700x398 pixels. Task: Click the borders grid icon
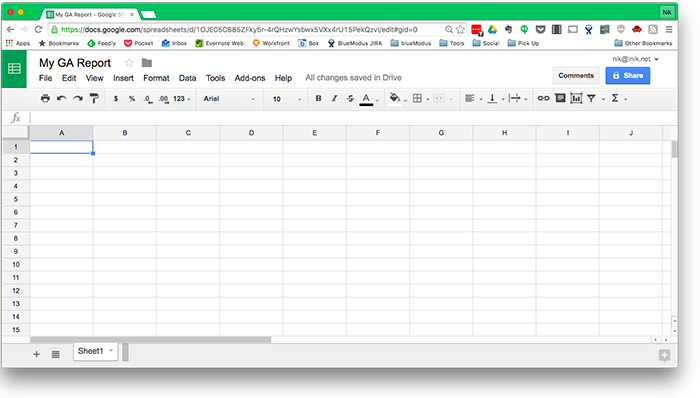pyautogui.click(x=417, y=99)
